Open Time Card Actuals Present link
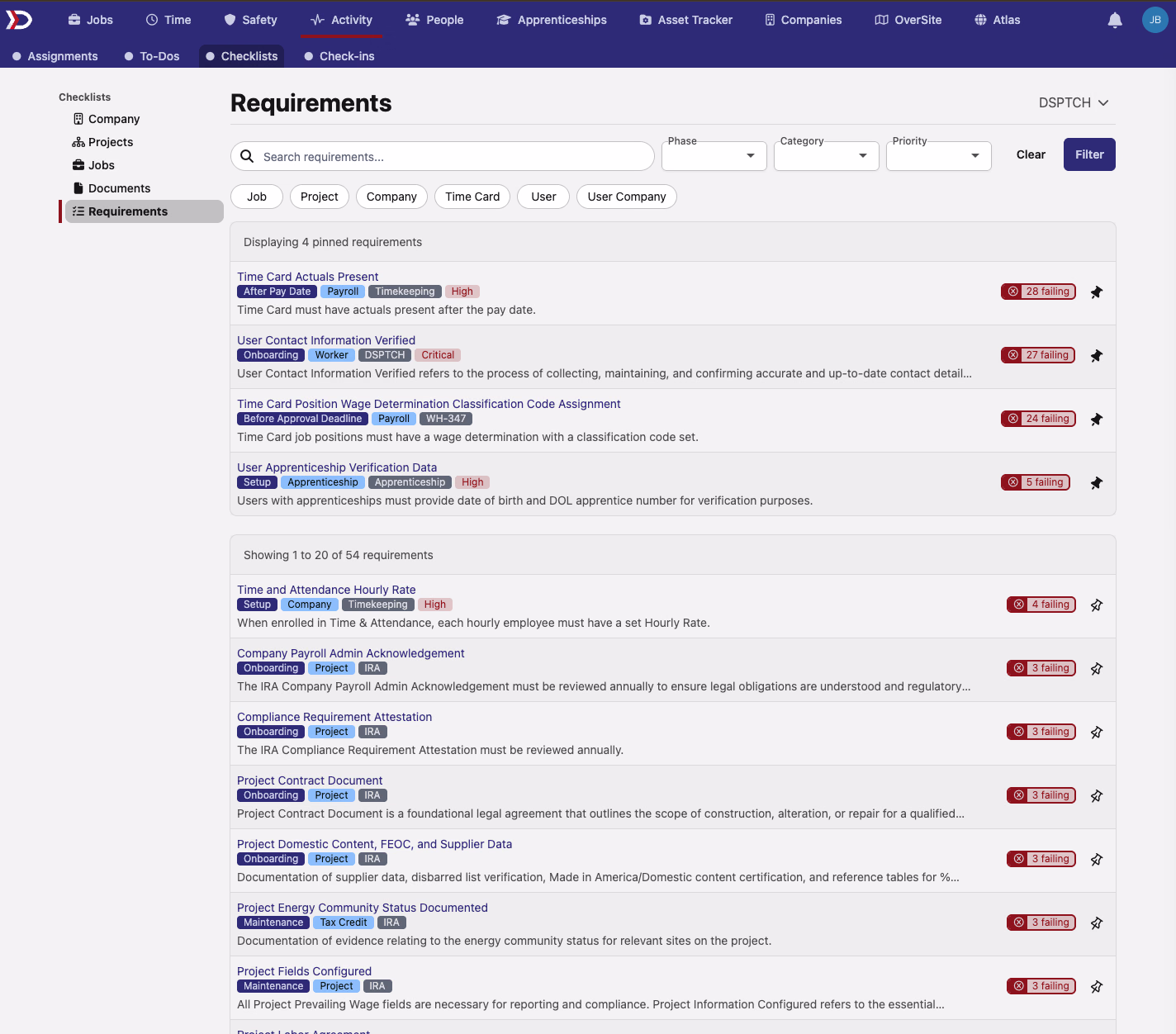This screenshot has width=1176, height=1034. coord(307,277)
